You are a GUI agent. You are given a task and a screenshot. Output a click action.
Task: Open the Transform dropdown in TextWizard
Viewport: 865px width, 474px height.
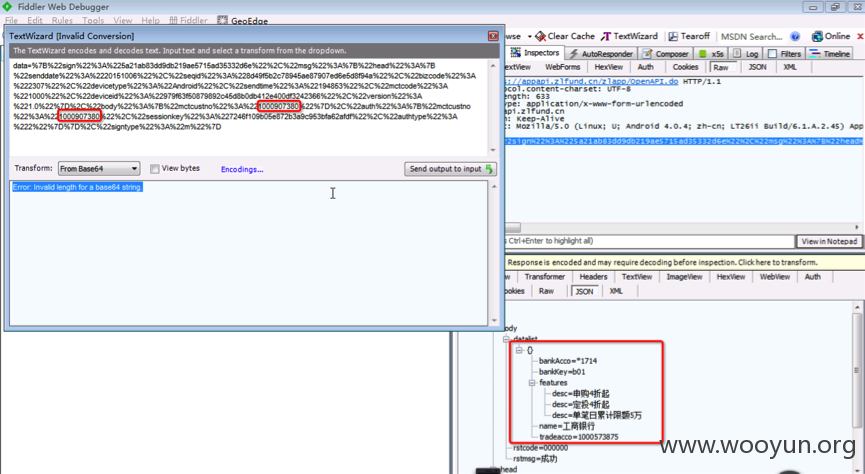coord(99,169)
